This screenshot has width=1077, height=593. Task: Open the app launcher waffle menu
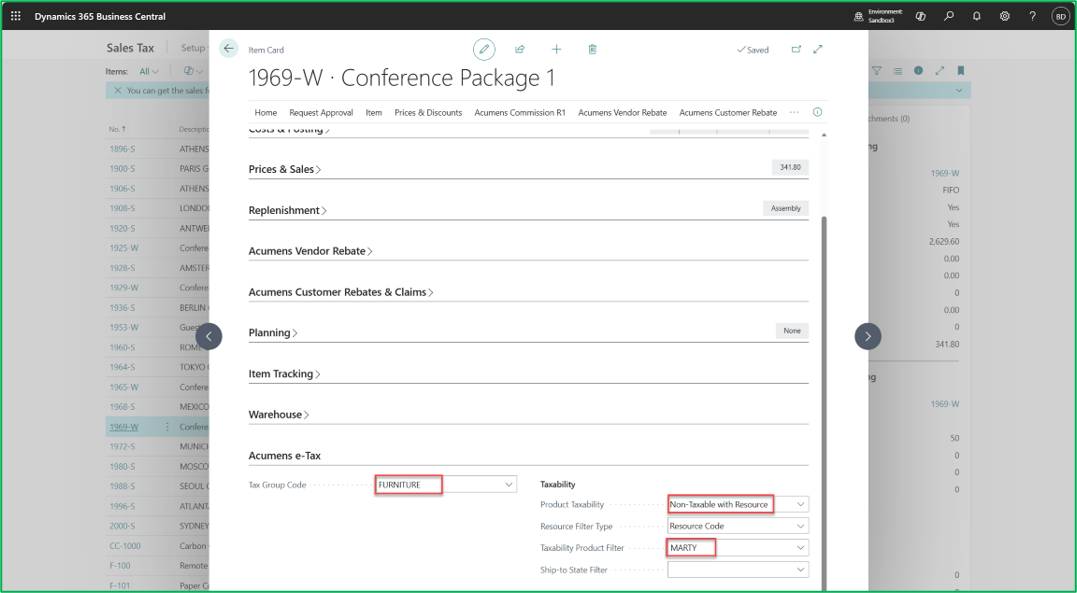click(16, 16)
